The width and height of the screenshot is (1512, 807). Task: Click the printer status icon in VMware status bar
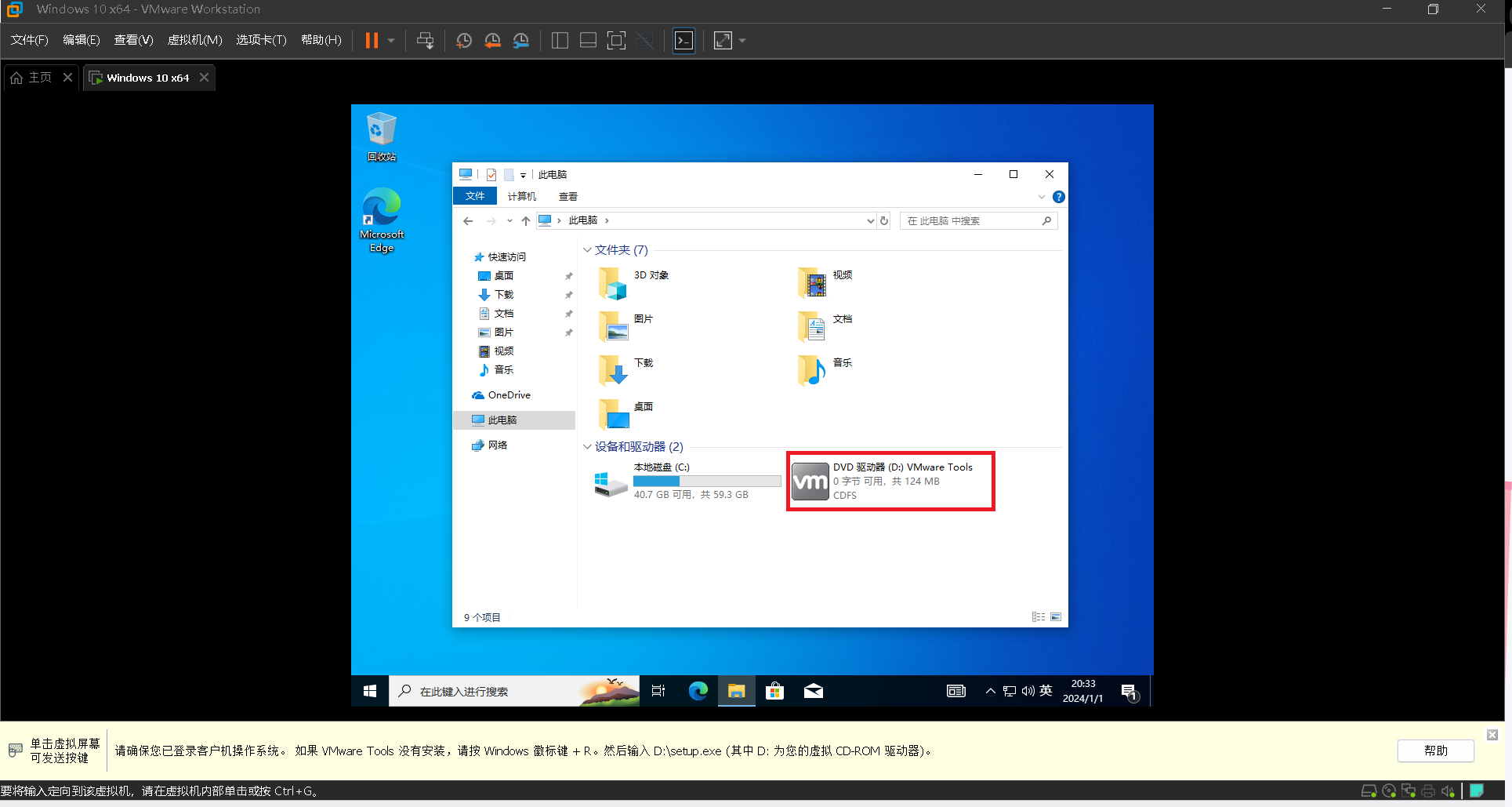click(x=1428, y=791)
